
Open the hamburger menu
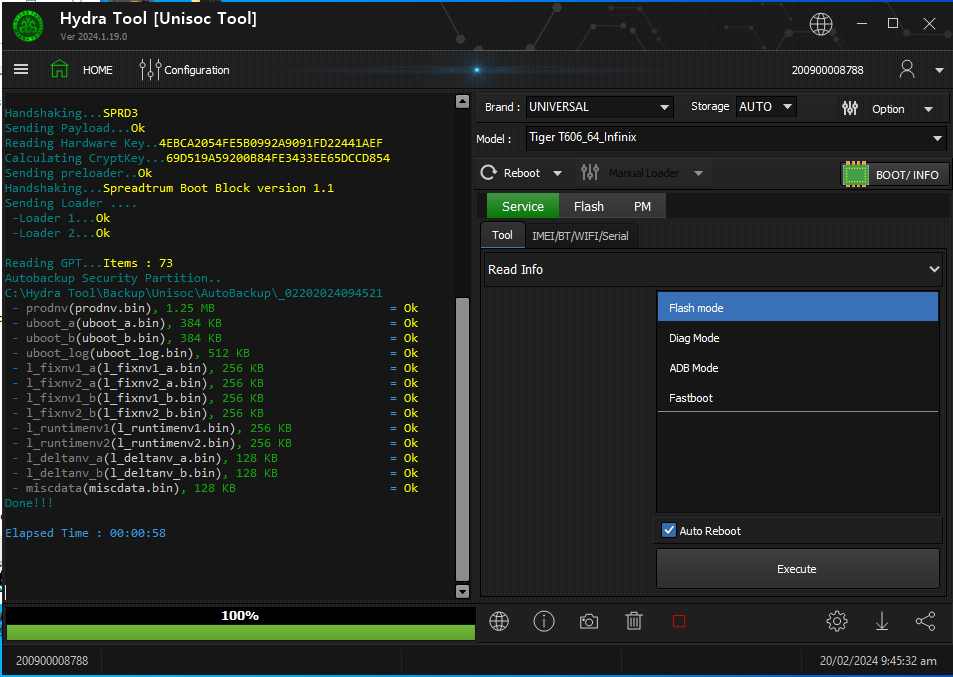21,69
